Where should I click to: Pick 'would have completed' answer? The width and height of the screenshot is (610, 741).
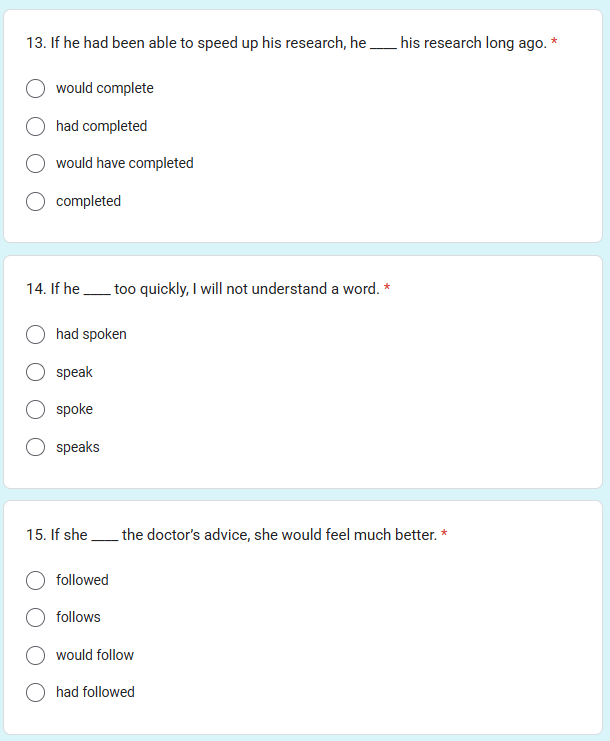coord(35,164)
